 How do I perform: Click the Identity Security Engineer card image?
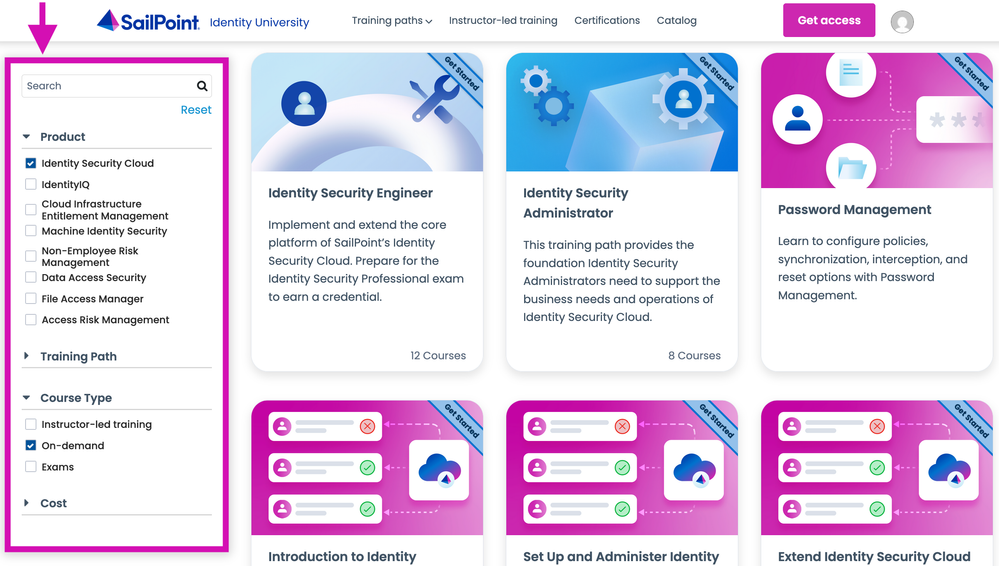click(x=367, y=112)
